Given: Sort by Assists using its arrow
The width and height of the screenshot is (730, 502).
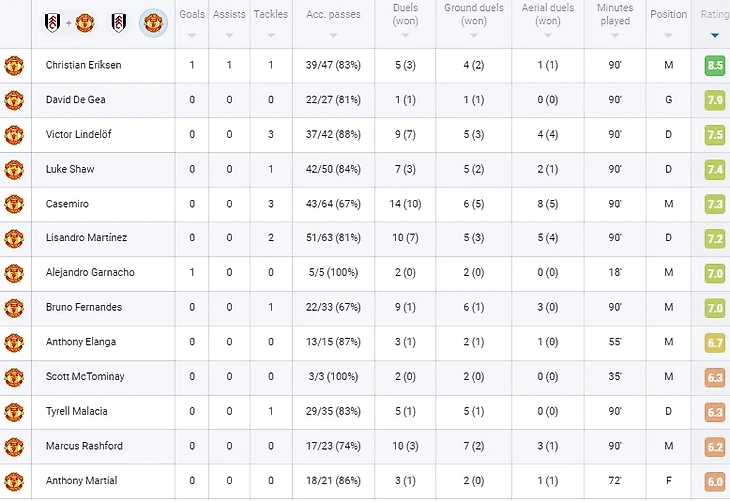Looking at the screenshot, I should (229, 35).
